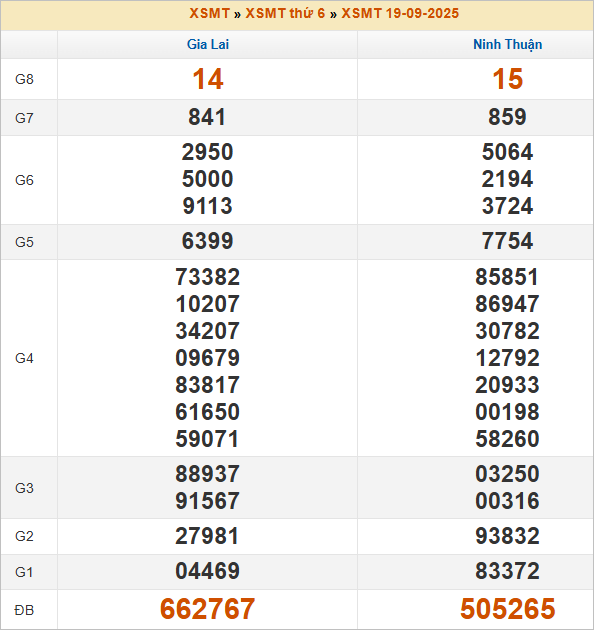
Task: Click Gia Lai G7 number 841
Action: point(207,117)
